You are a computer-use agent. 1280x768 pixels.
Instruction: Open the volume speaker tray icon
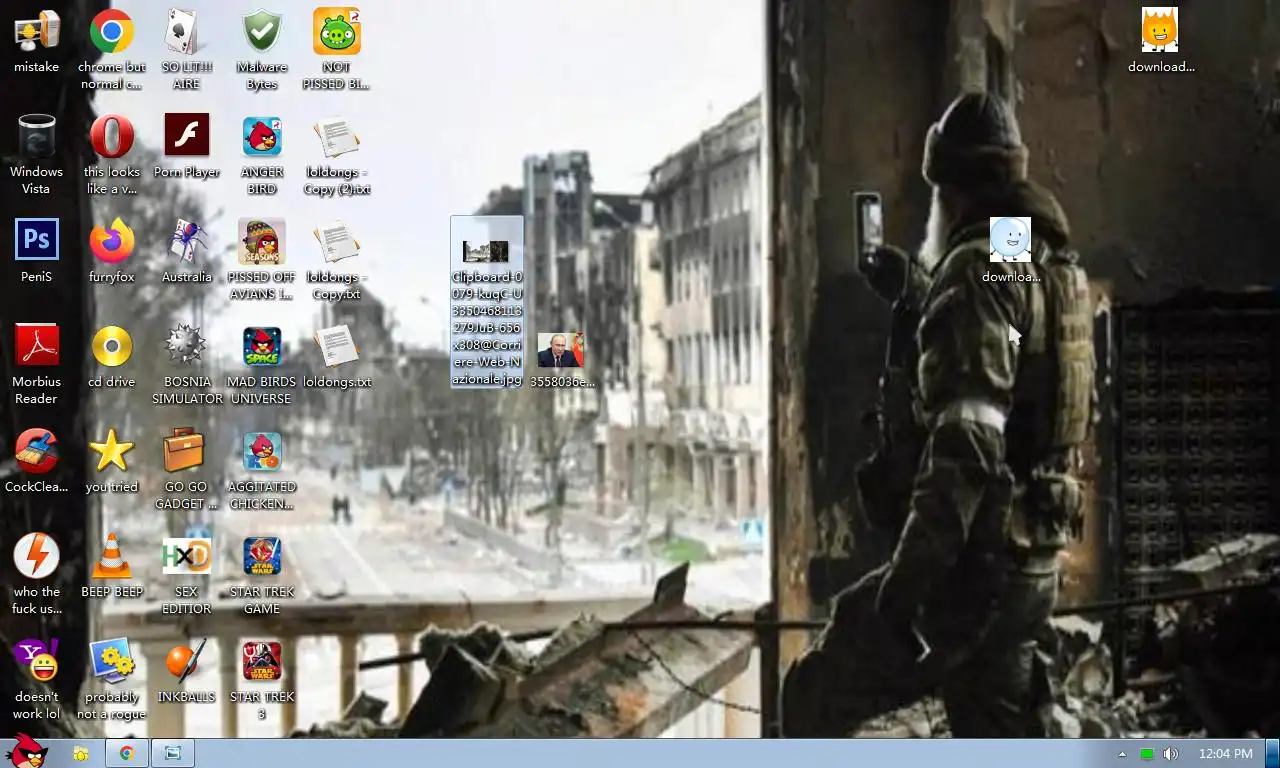pyautogui.click(x=1171, y=754)
